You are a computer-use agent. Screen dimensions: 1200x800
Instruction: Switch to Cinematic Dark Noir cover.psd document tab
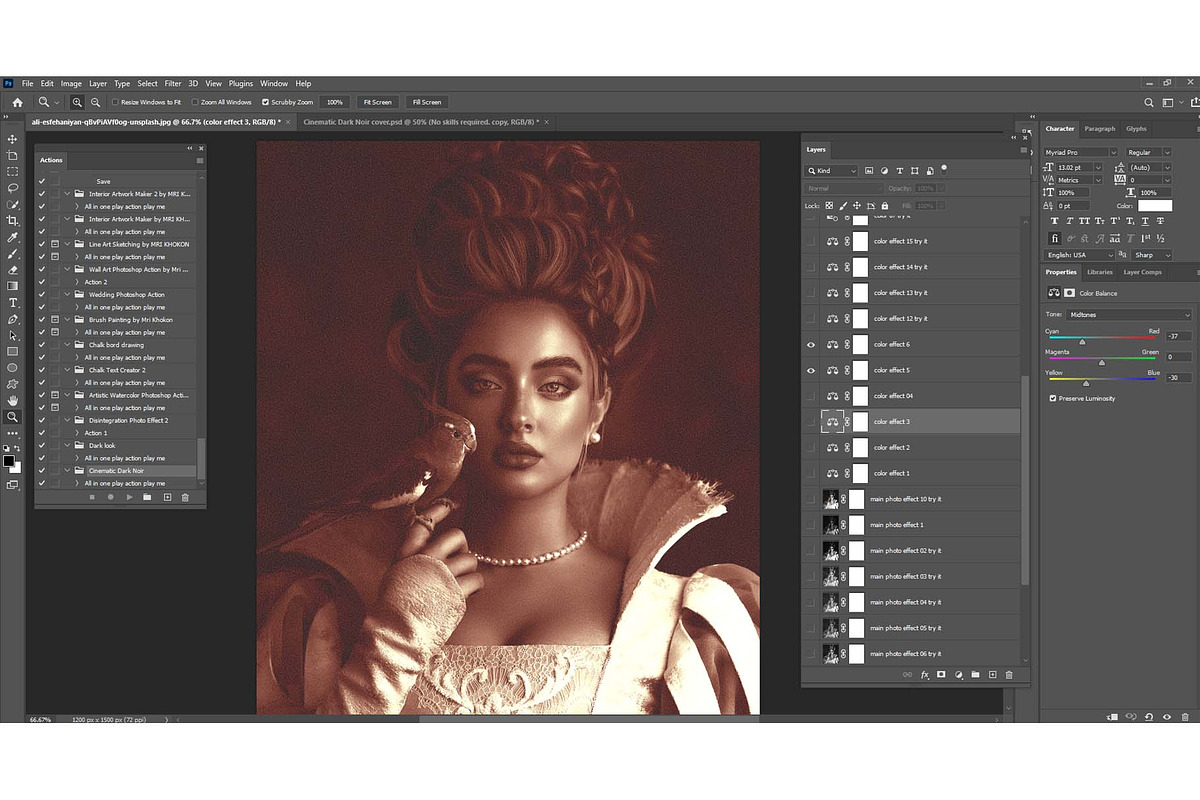coord(420,122)
